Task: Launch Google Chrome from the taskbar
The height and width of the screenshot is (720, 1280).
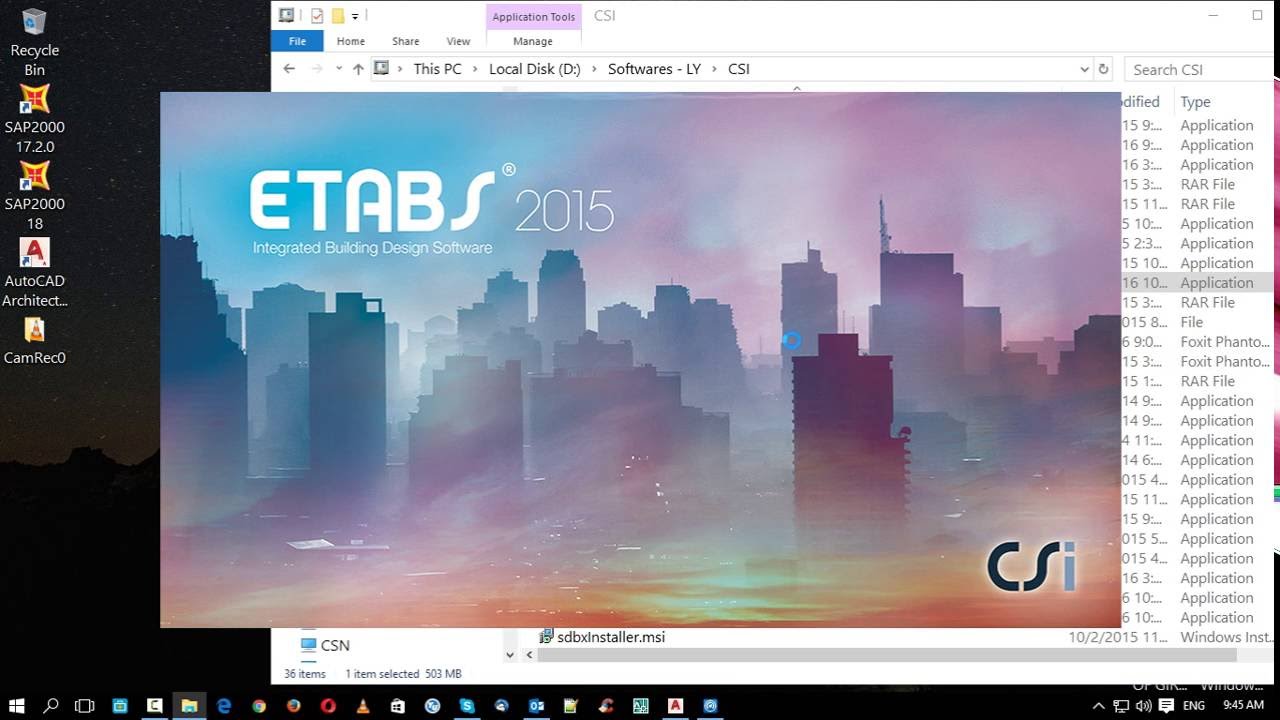Action: pyautogui.click(x=259, y=705)
